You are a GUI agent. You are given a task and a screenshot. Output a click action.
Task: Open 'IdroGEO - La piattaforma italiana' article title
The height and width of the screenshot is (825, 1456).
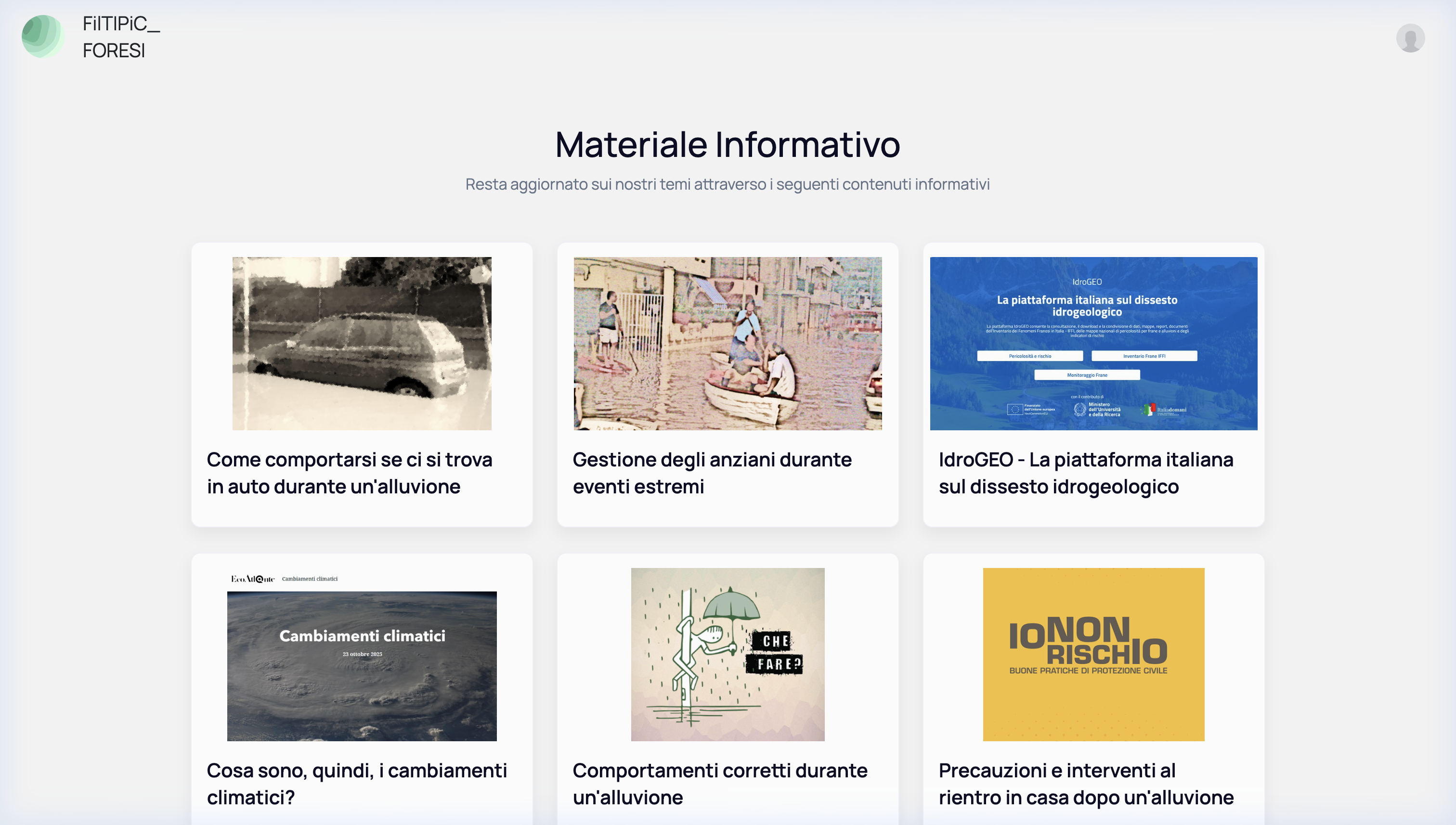click(1086, 473)
